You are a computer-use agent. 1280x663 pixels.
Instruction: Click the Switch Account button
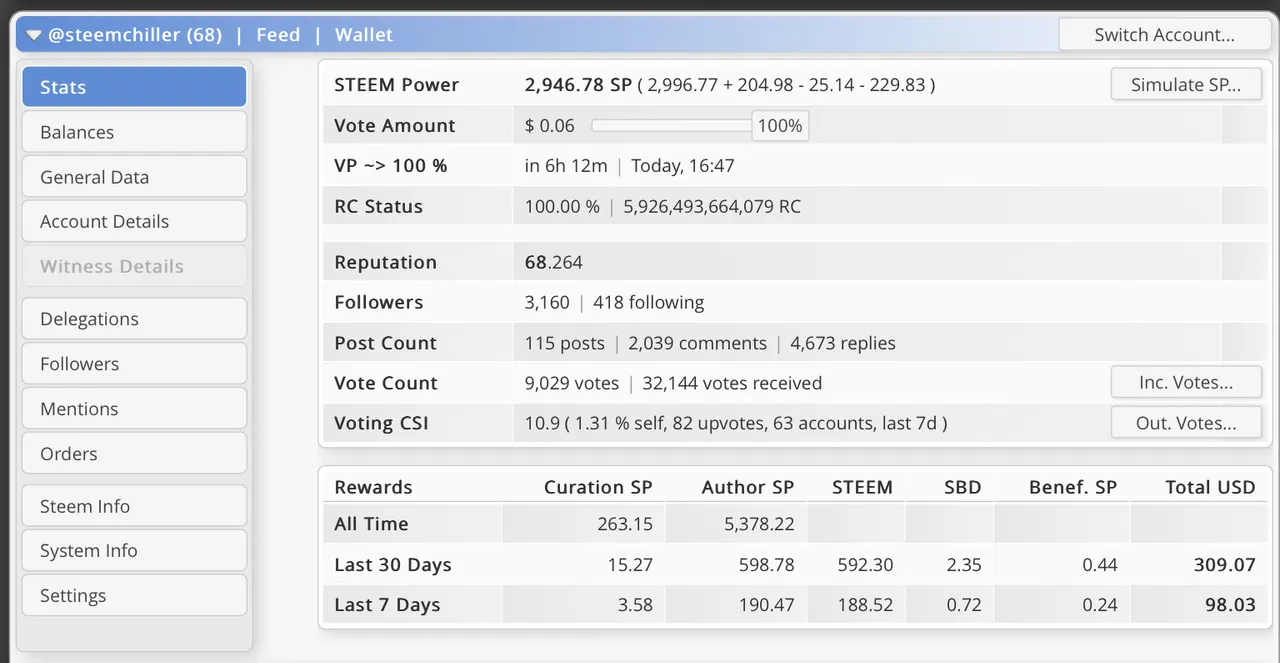[1164, 35]
